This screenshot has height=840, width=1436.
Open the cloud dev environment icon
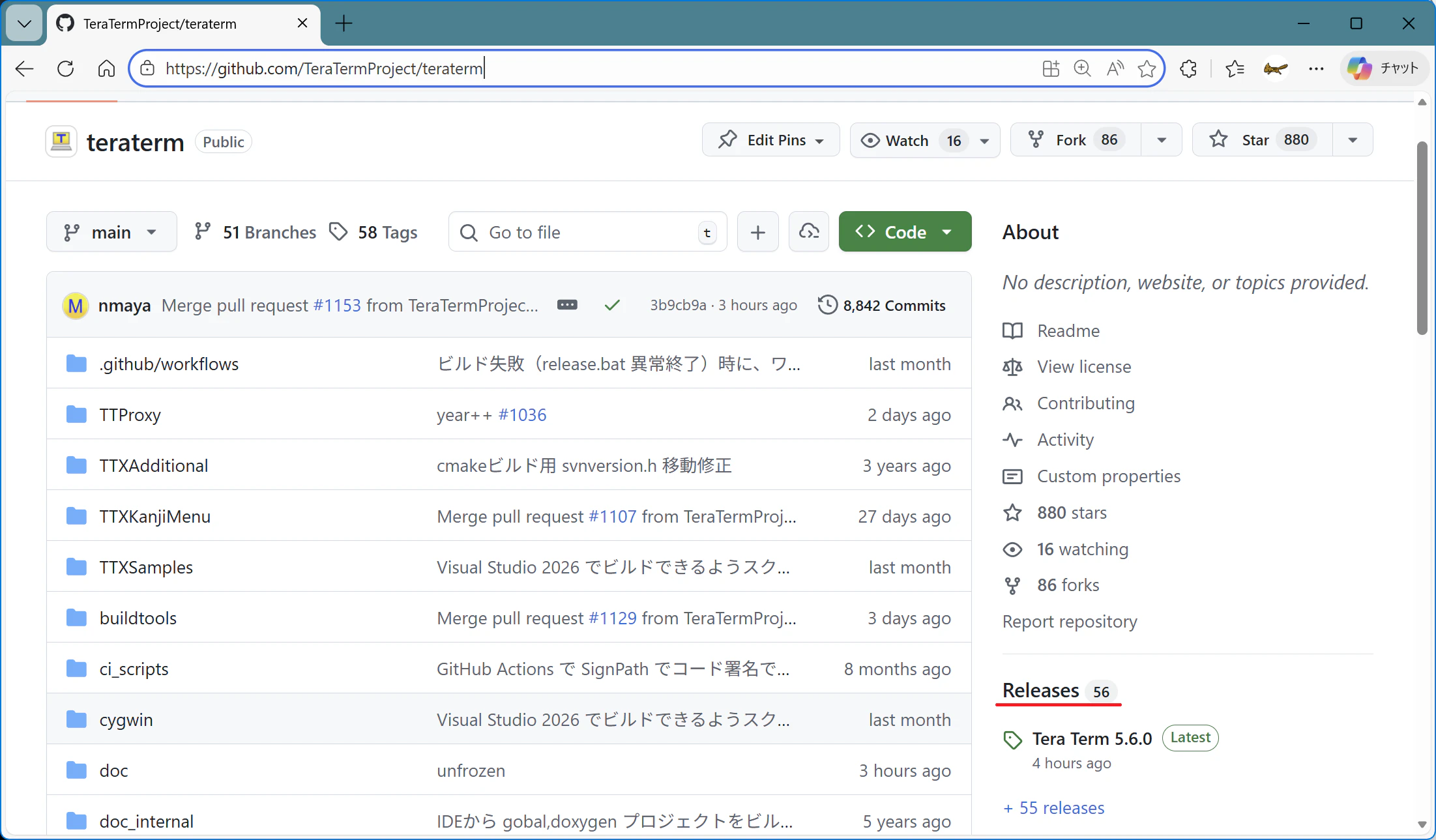(808, 232)
